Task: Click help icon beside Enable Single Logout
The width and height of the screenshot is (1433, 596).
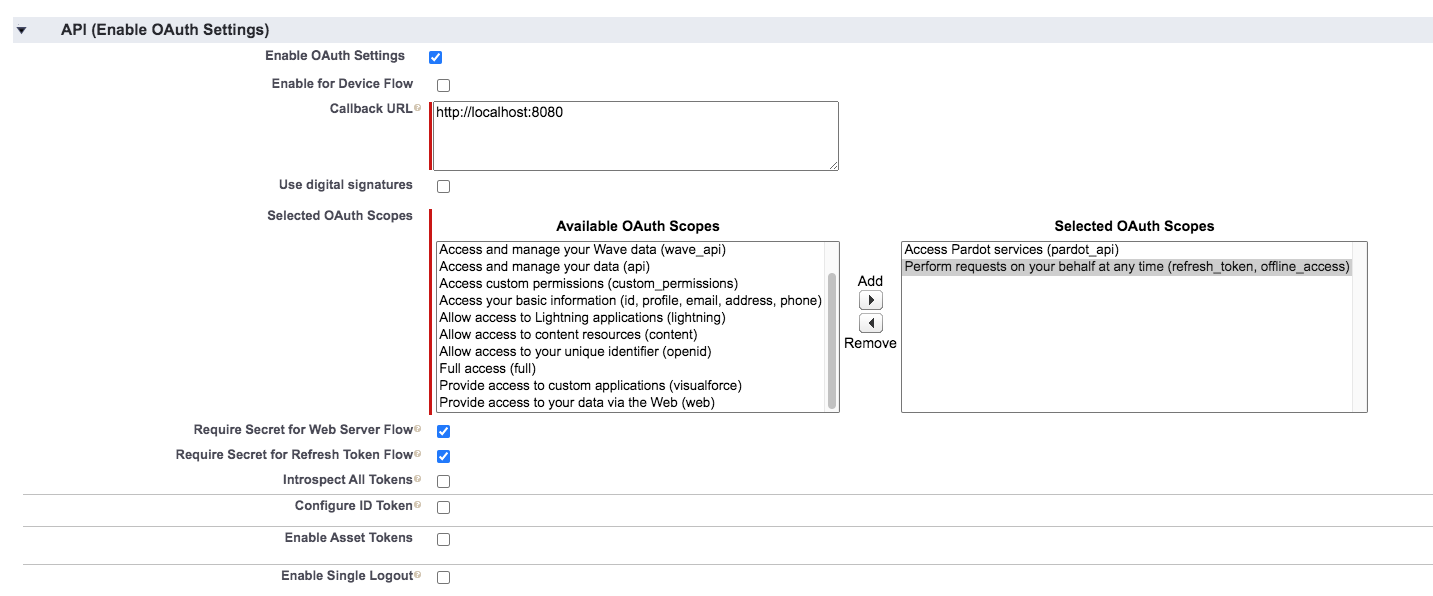Action: (417, 576)
